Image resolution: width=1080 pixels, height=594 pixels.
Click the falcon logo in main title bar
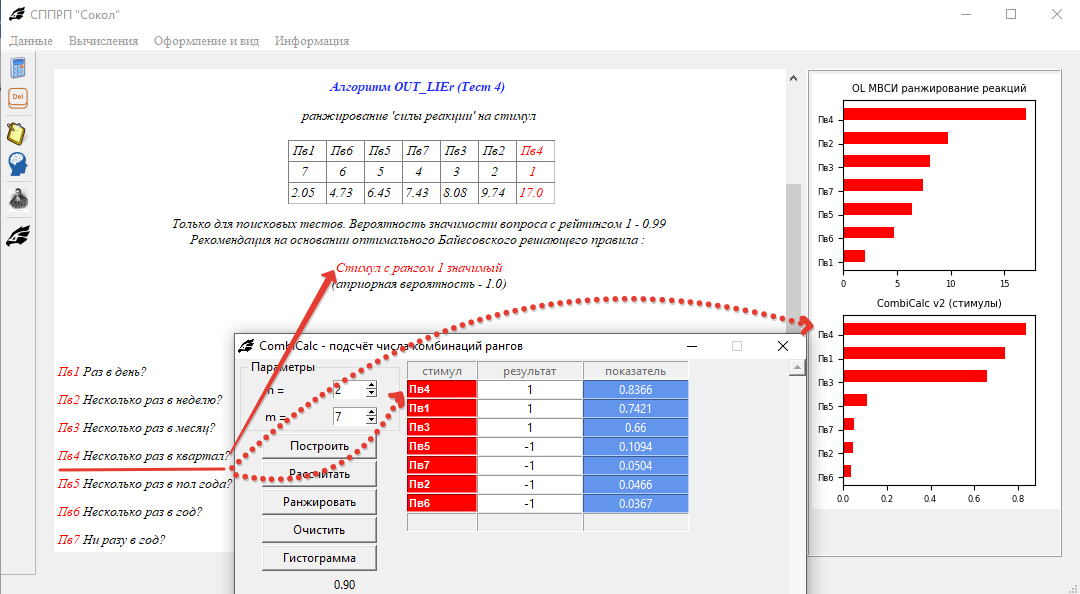pos(15,14)
